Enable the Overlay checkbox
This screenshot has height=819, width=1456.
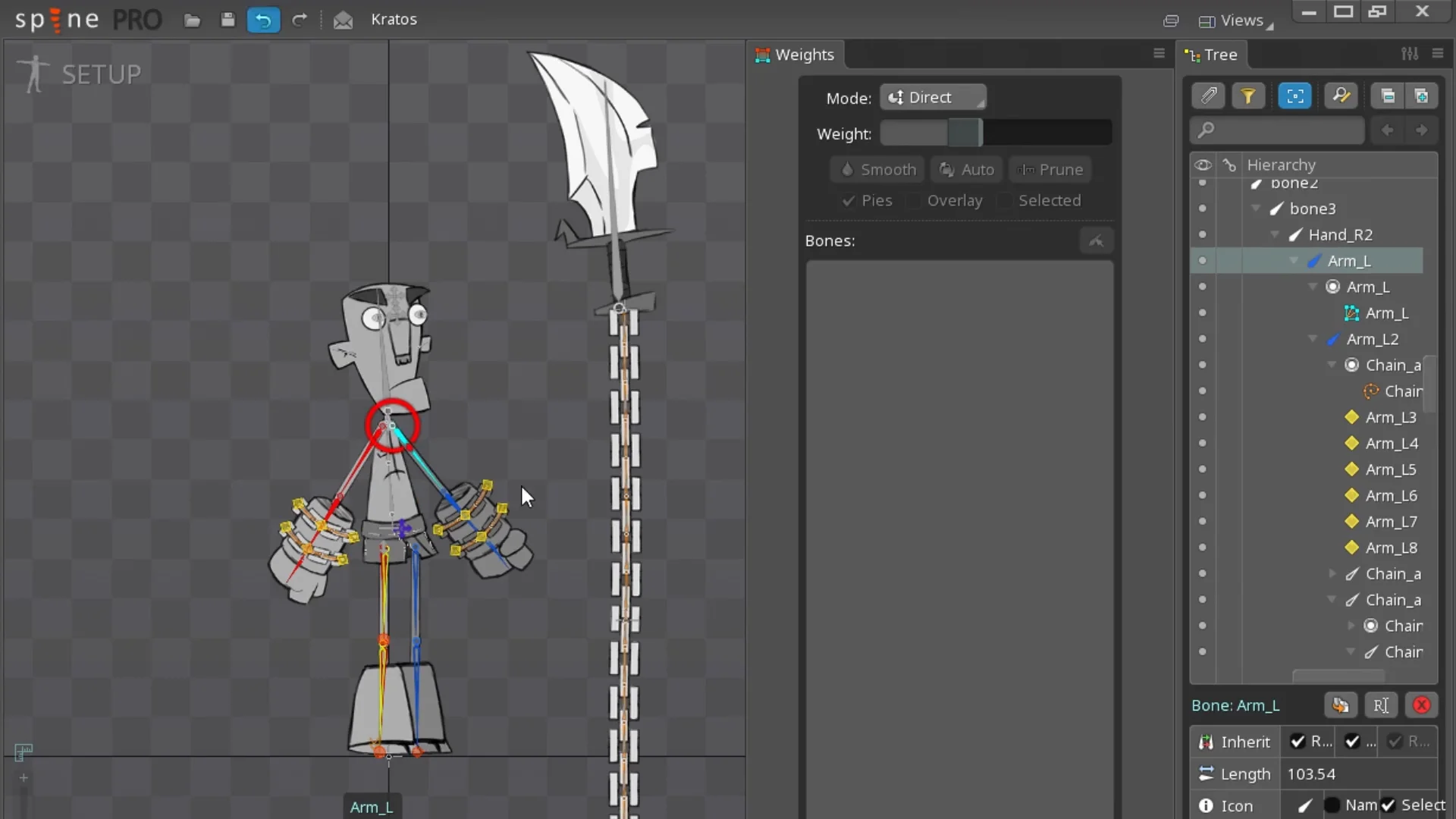point(915,200)
